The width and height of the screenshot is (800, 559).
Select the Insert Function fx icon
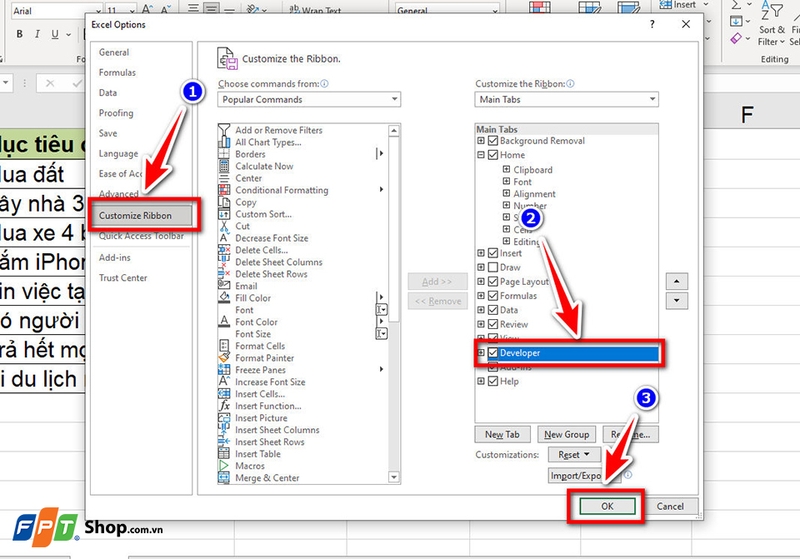[224, 406]
